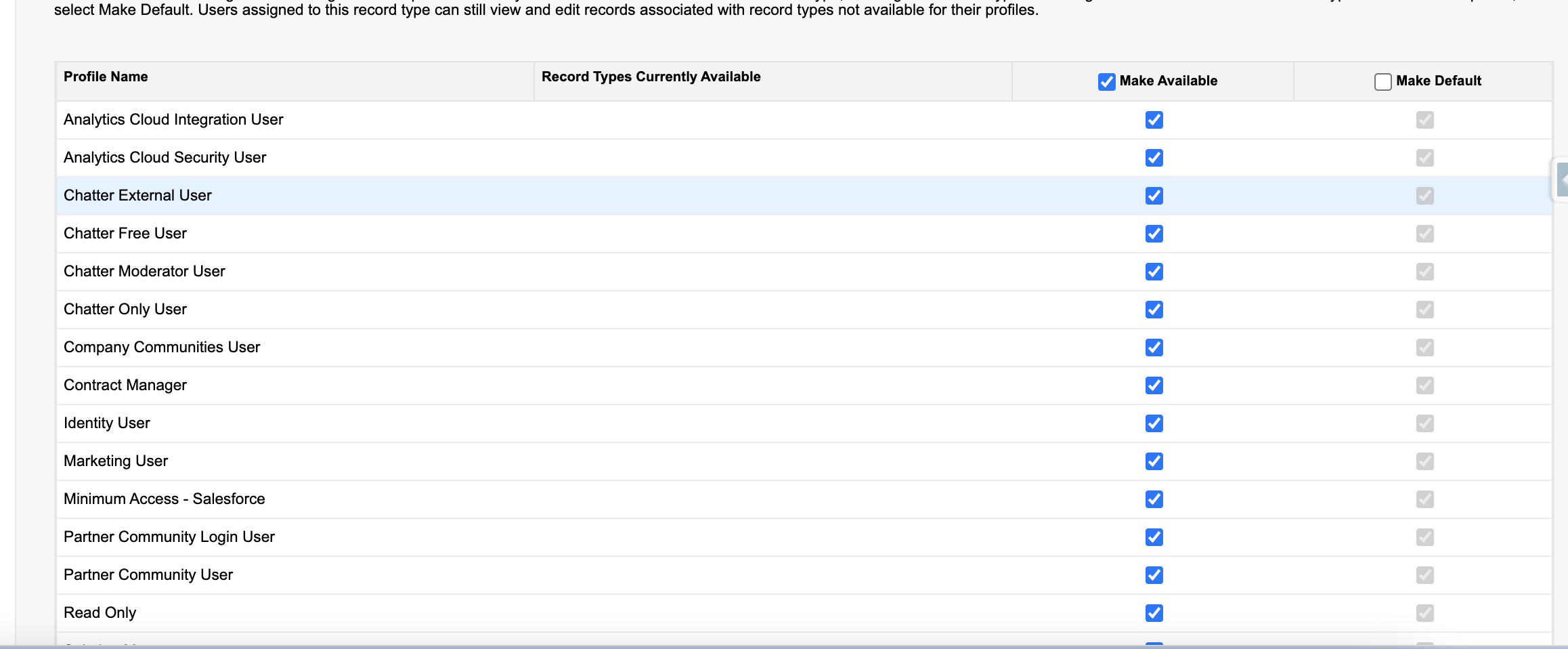Toggle the Make Available header checkbox
Screen dimensions: 1568x649
pyautogui.click(x=1106, y=82)
